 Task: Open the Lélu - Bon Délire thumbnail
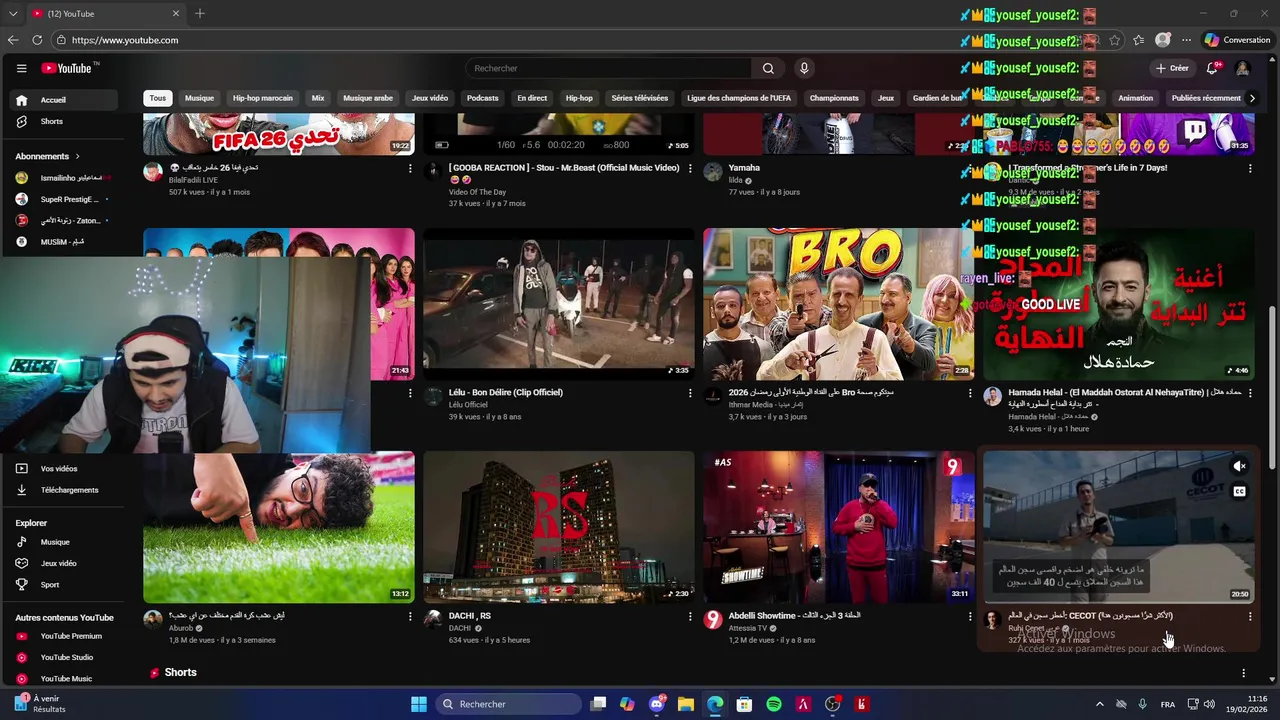coord(558,304)
